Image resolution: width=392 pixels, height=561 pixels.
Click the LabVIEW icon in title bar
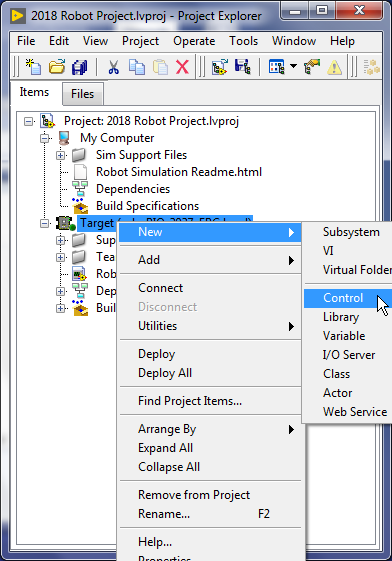(18, 16)
